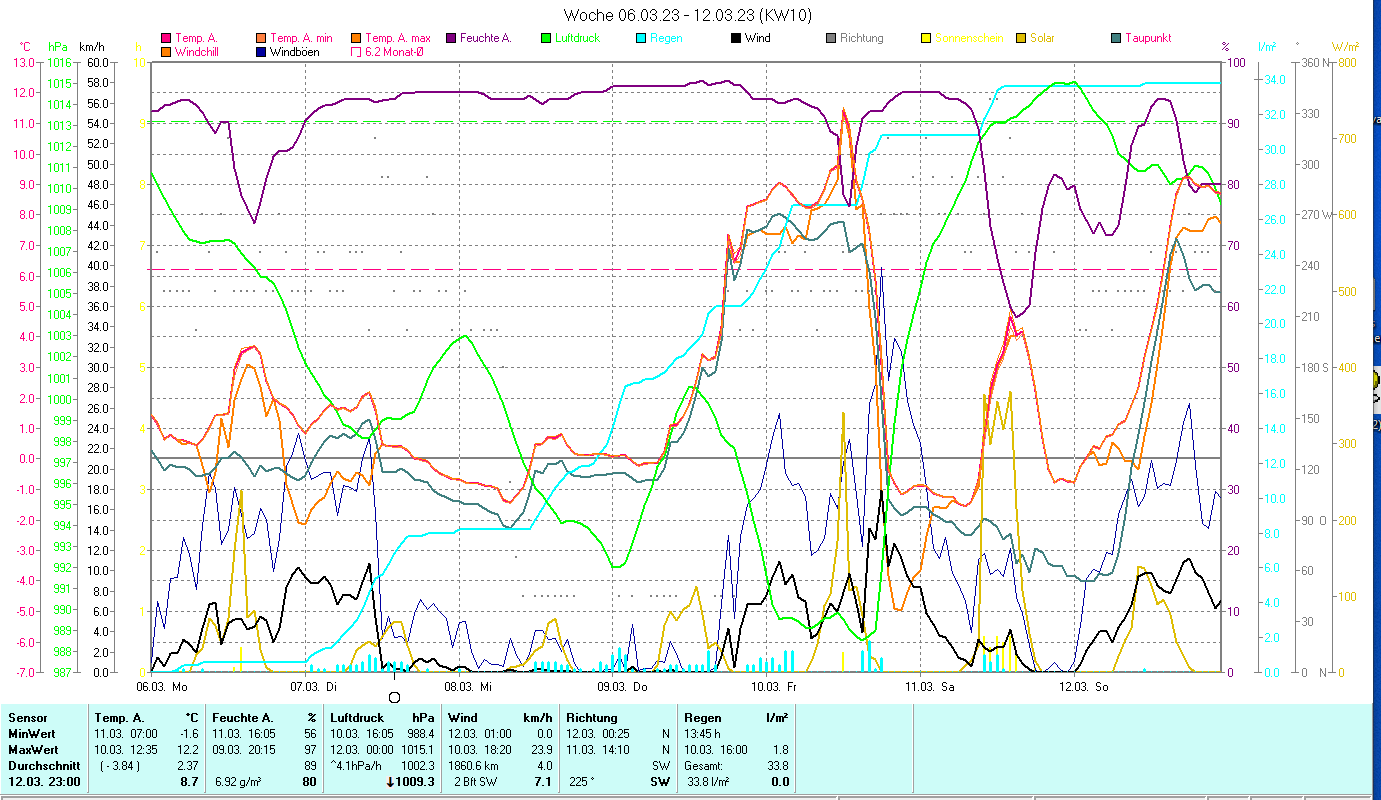
Task: Click the '2 Bft SW' value
Action: coord(476,782)
